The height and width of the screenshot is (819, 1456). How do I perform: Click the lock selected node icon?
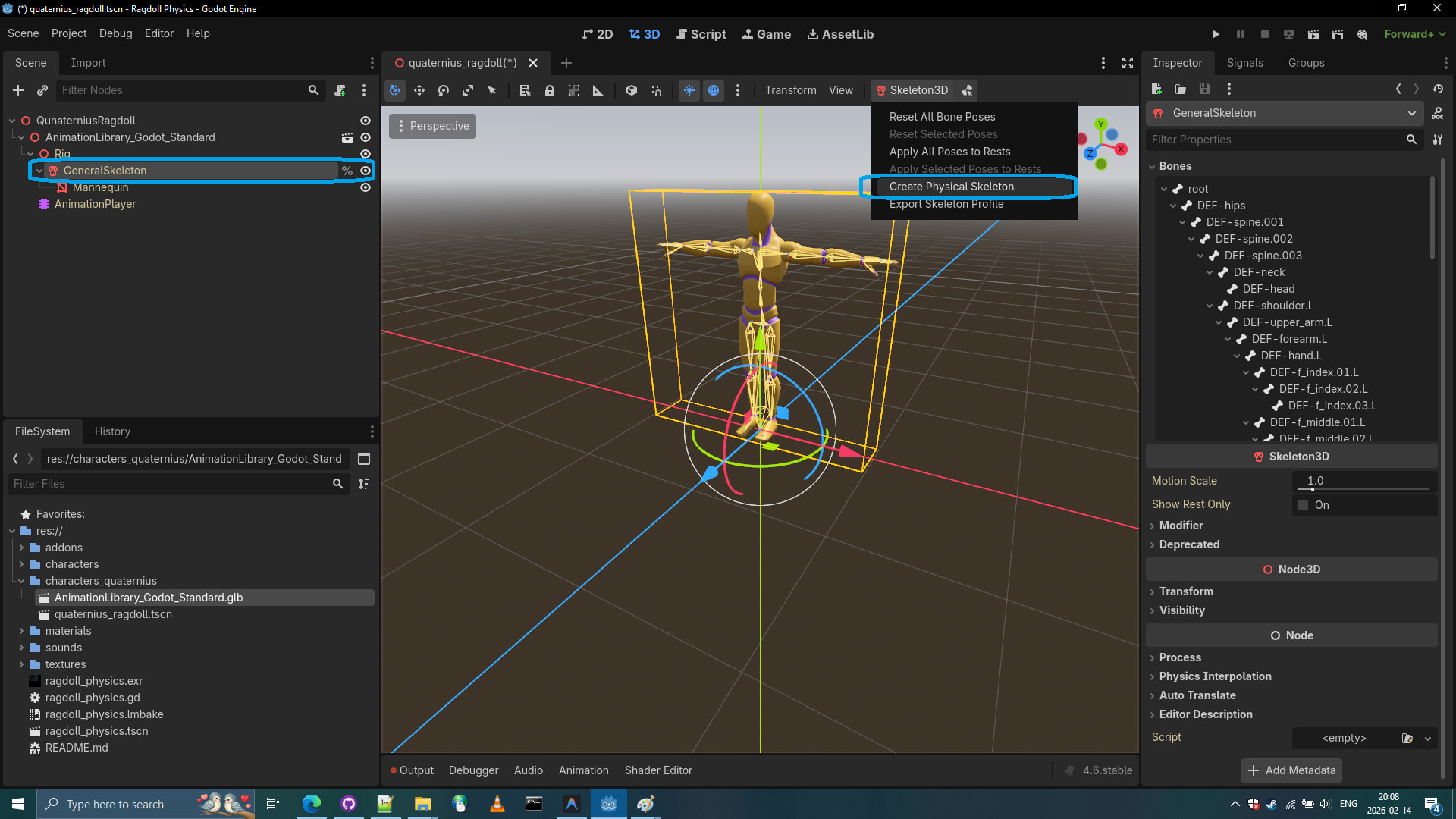click(550, 90)
